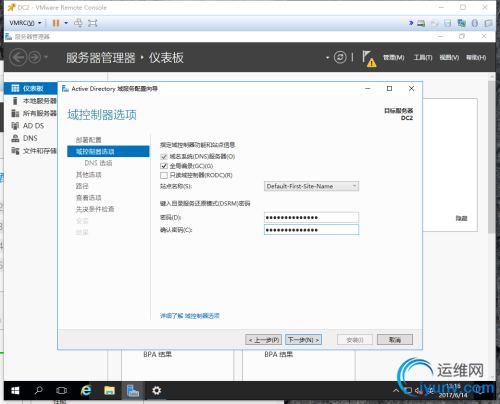Click the VMRC hard disk device icon

(x=421, y=23)
